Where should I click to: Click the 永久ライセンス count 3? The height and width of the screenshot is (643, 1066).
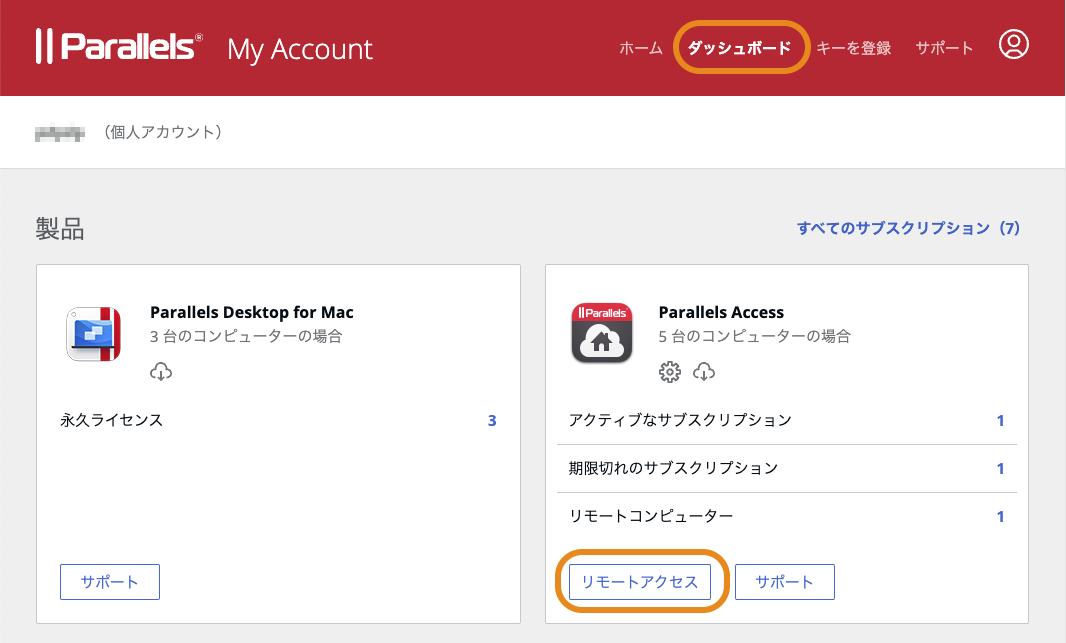pyautogui.click(x=491, y=420)
